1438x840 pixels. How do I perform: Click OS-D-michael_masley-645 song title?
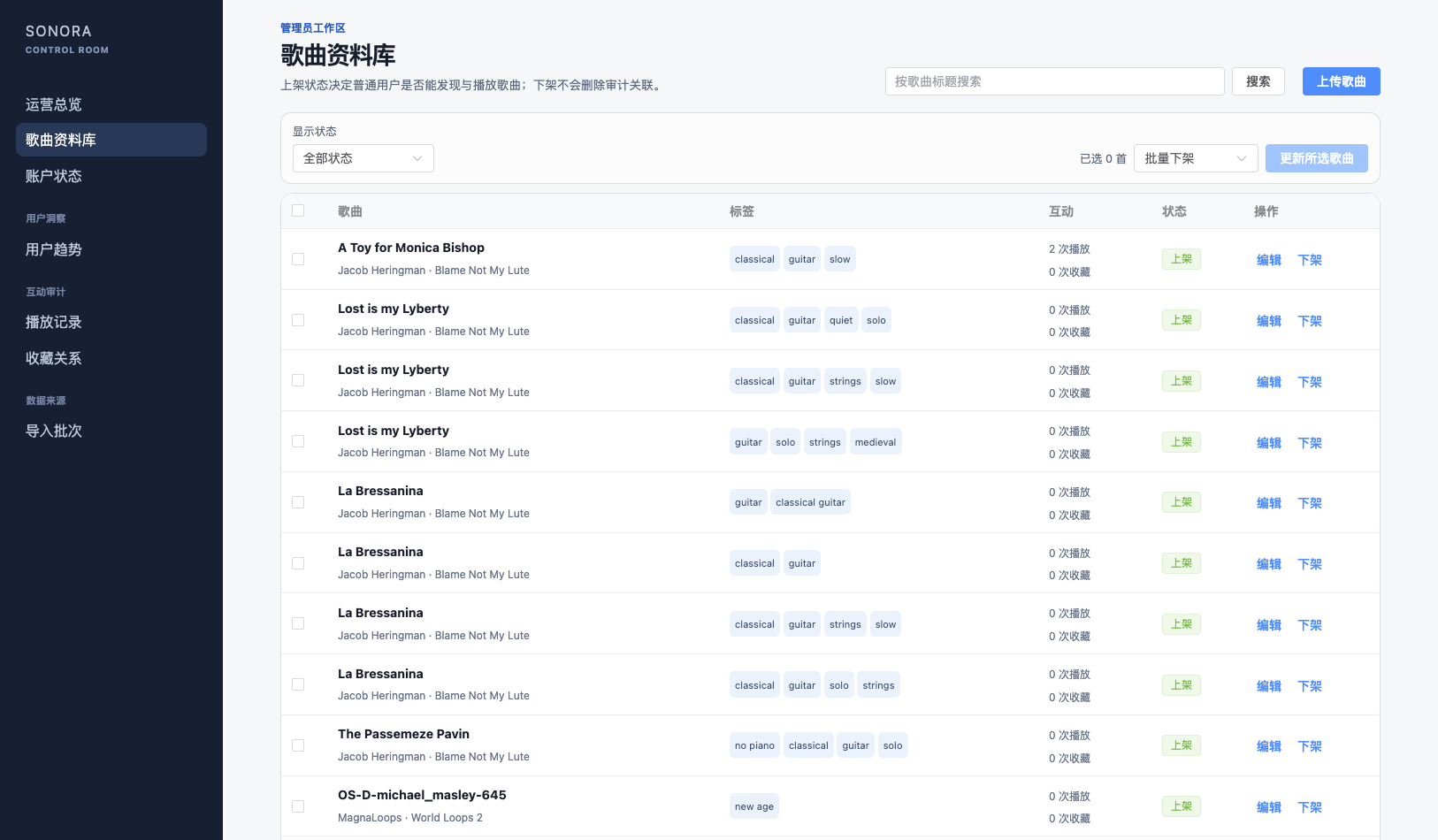pos(422,795)
